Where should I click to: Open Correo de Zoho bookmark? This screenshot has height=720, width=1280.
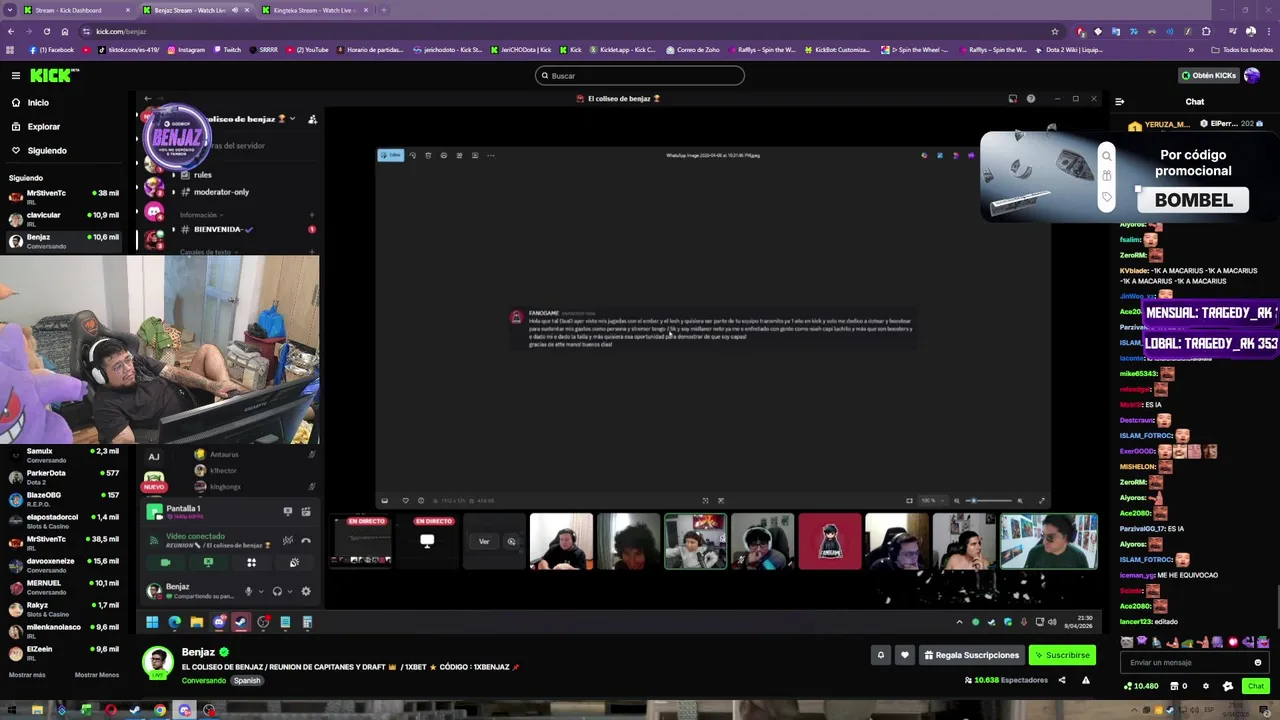coord(692,49)
